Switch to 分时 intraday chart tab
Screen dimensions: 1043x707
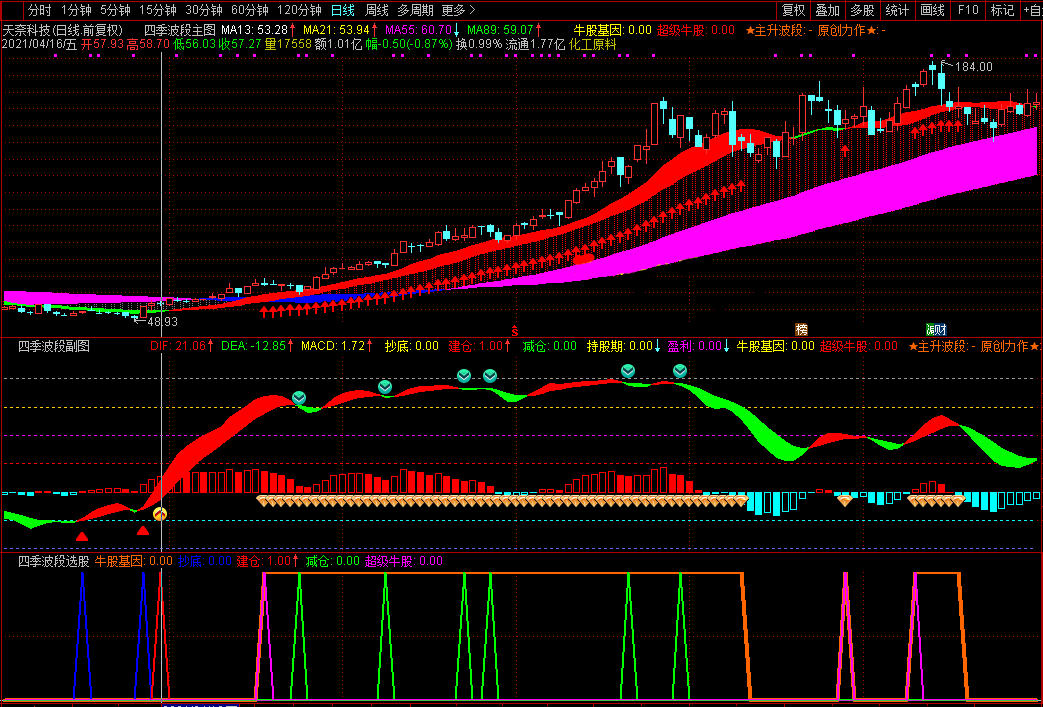tap(39, 10)
